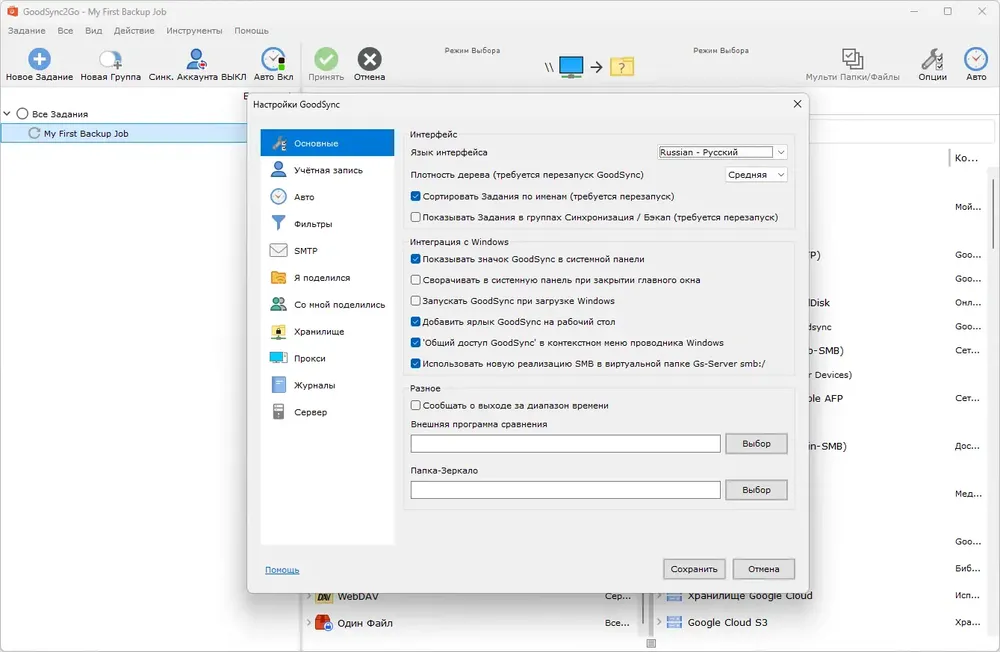This screenshot has width=1000, height=652.
Task: Open Авто settings section in dialog
Action: 327,196
